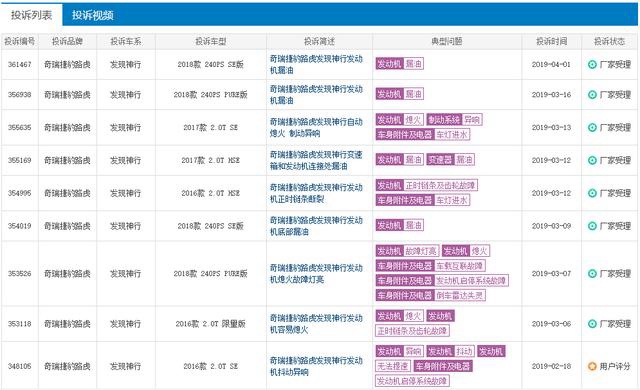The image size is (640, 390).
Task: Click the 典型问题 column header
Action: coord(447,41)
